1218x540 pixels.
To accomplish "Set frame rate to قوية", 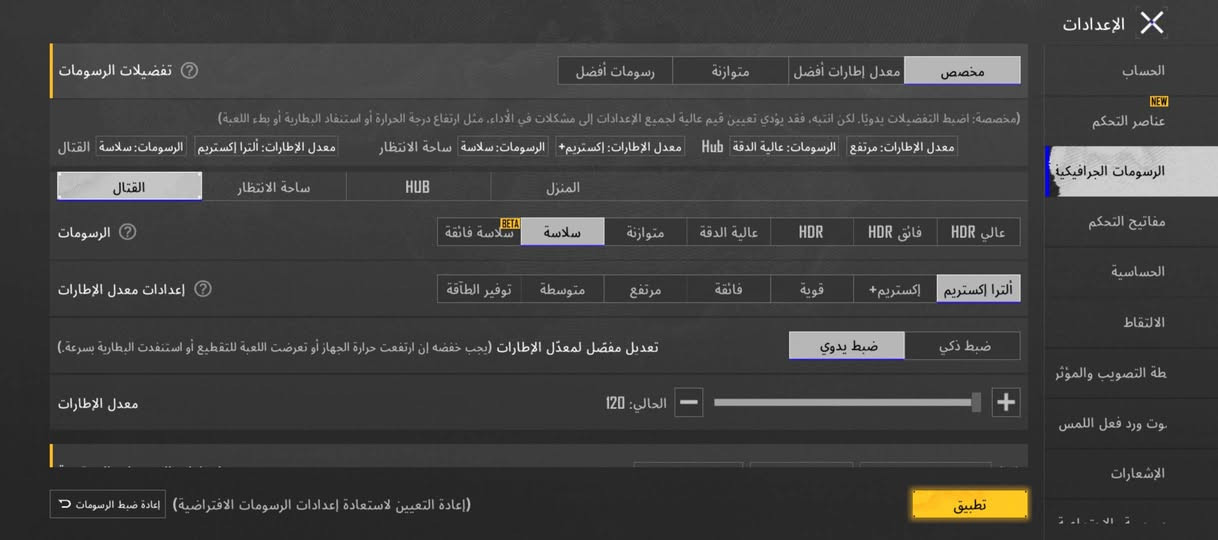I will 812,289.
